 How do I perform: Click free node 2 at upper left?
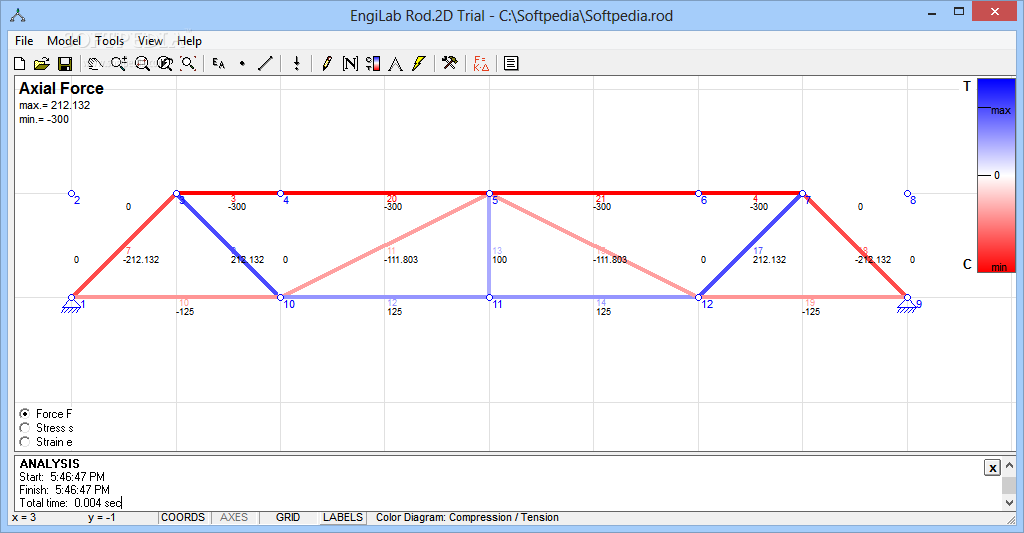coord(72,193)
